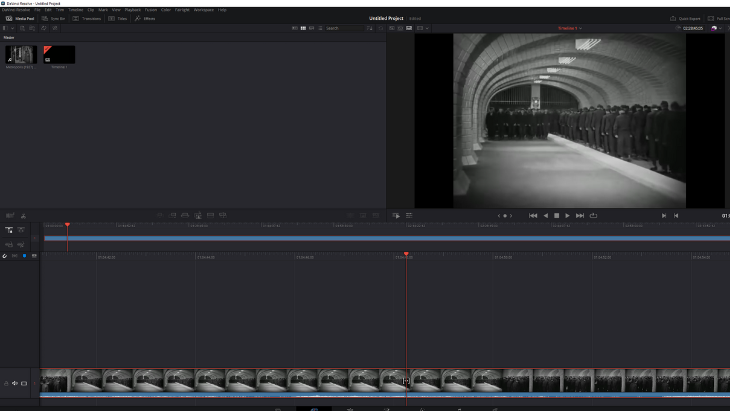Image resolution: width=730 pixels, height=411 pixels.
Task: Open the Titles panel
Action: [x=118, y=18]
